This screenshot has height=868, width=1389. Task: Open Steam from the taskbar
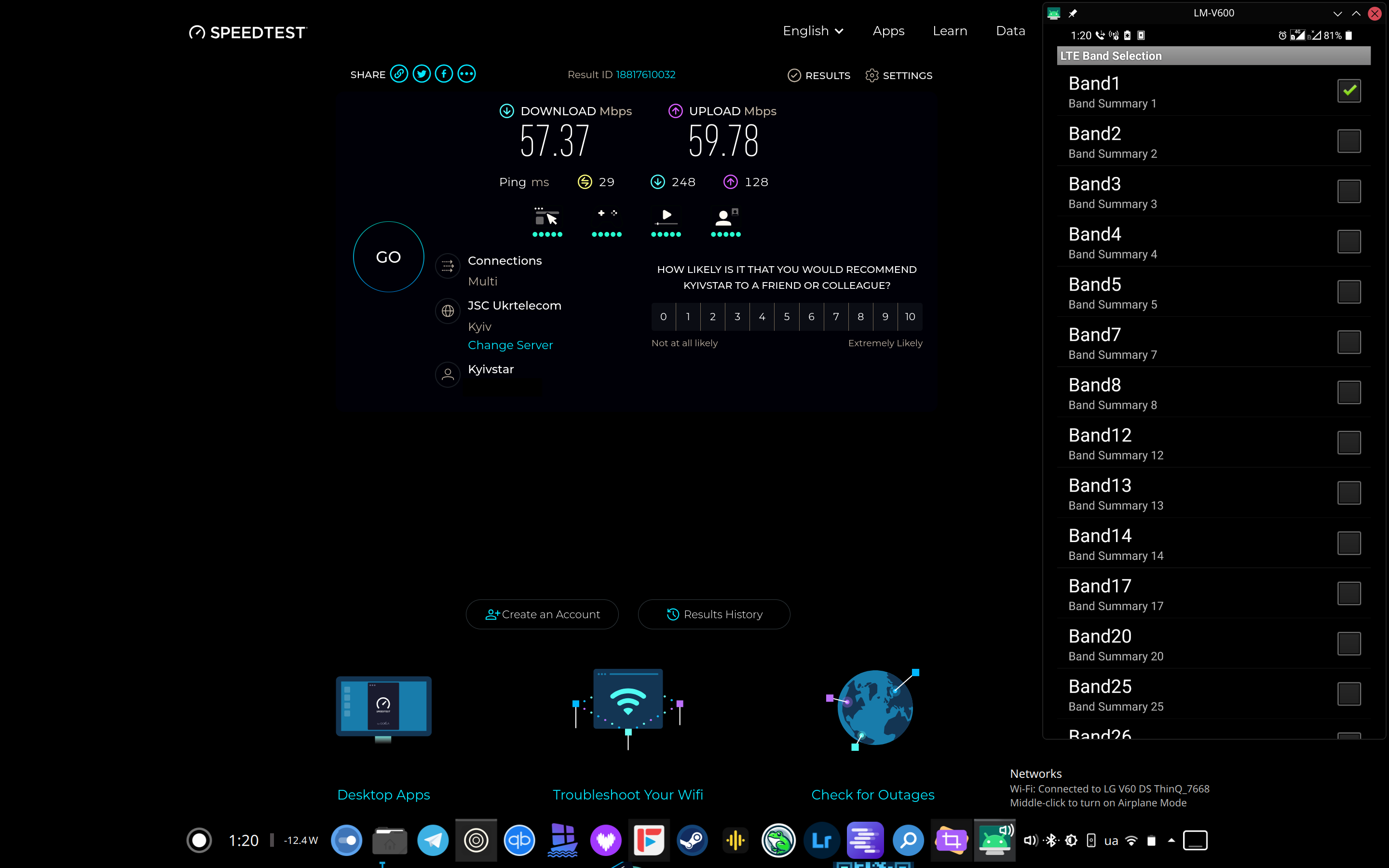click(x=692, y=841)
